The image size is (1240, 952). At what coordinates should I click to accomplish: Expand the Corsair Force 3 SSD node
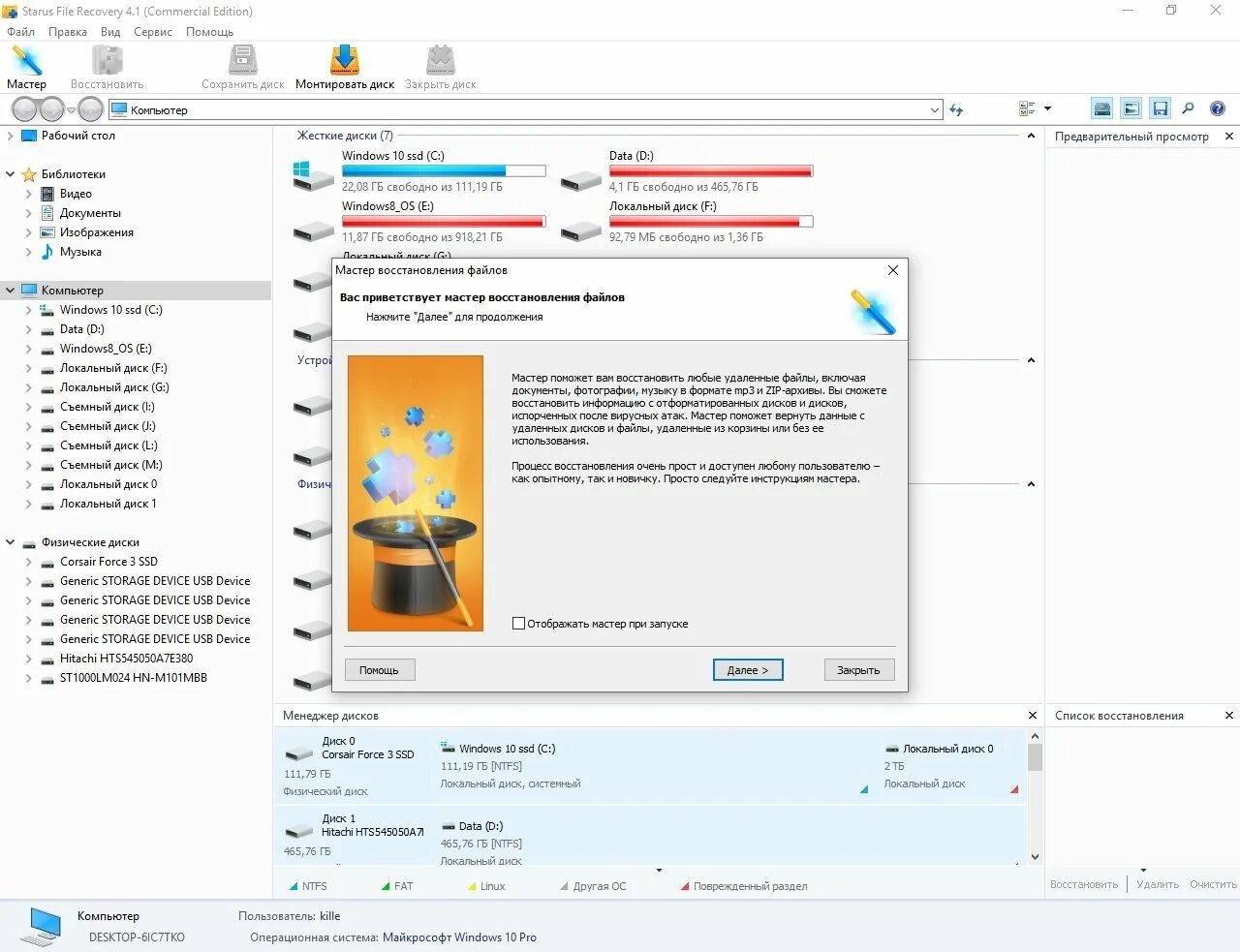point(28,562)
